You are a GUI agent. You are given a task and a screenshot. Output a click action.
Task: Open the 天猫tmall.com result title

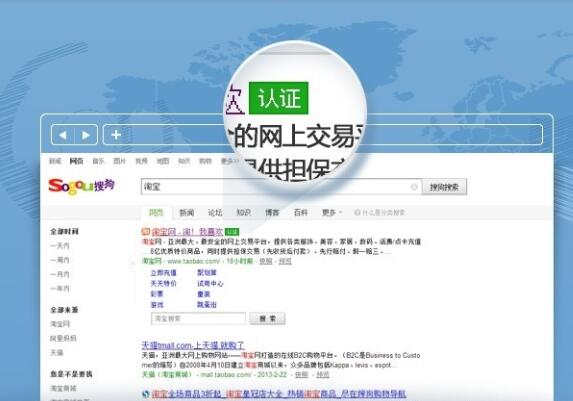193,345
